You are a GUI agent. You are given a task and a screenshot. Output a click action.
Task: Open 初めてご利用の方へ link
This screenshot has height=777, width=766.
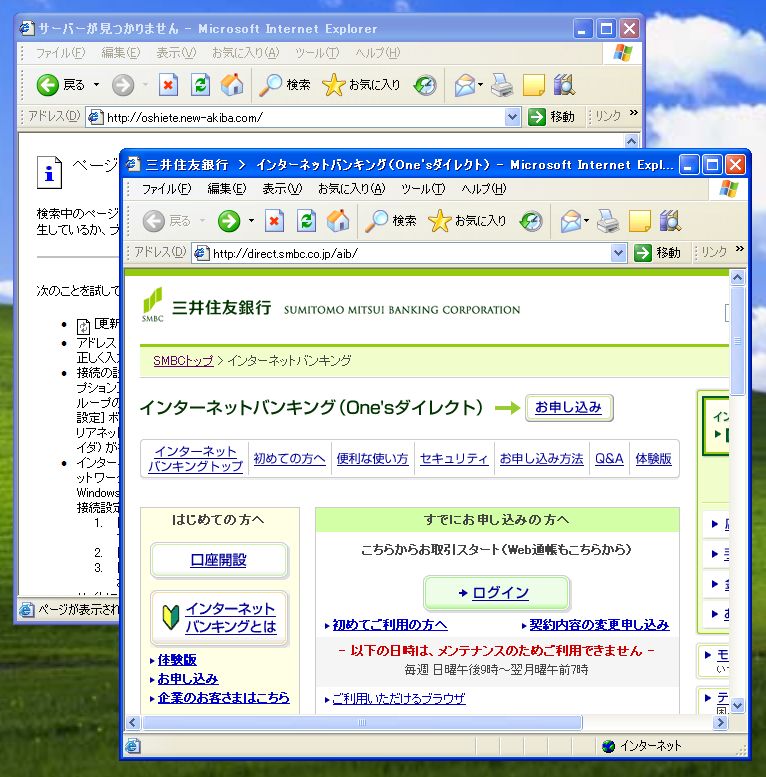tap(389, 625)
